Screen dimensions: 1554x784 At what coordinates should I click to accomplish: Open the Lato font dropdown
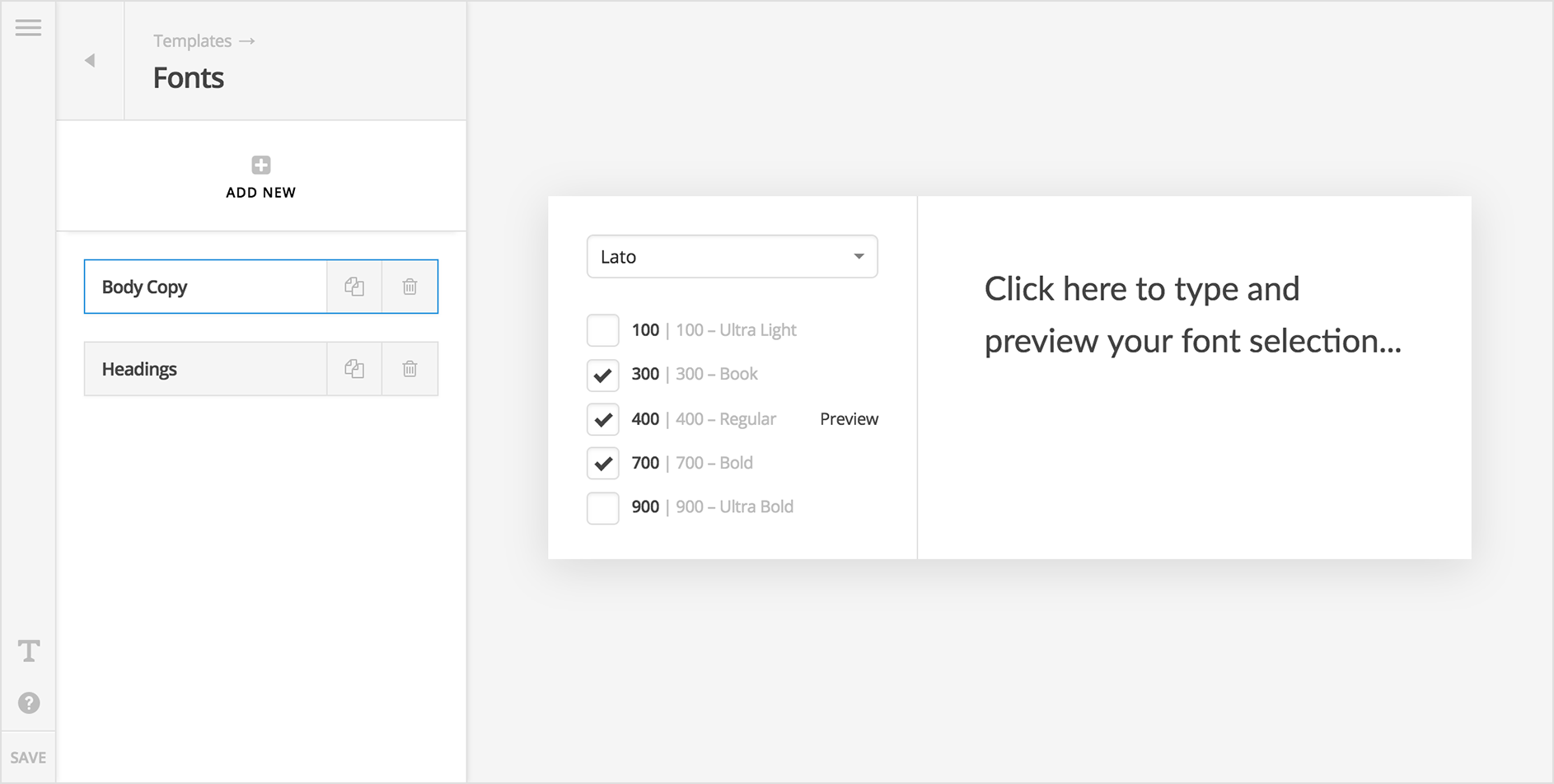coord(859,256)
